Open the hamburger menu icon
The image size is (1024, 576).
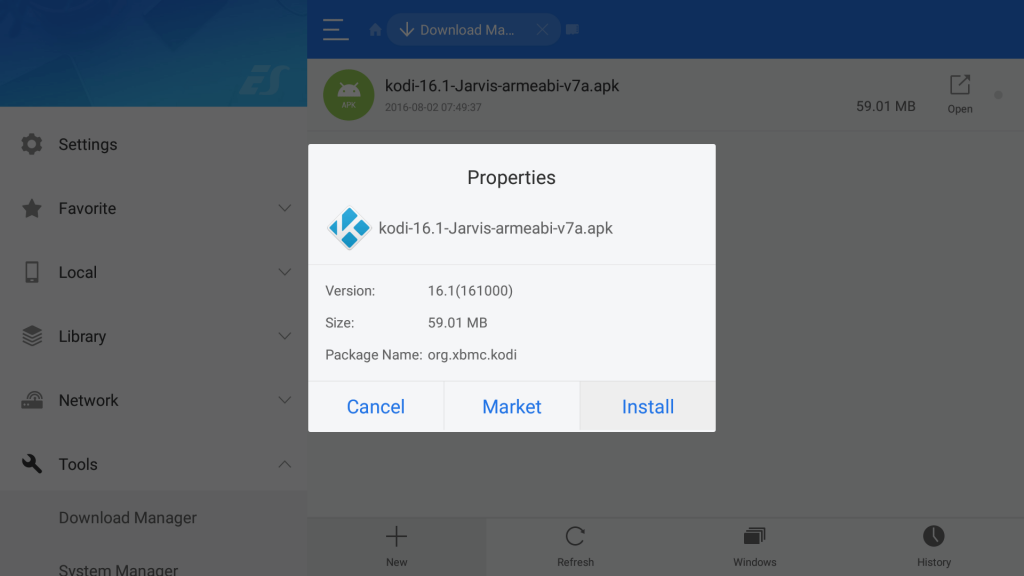pyautogui.click(x=335, y=29)
